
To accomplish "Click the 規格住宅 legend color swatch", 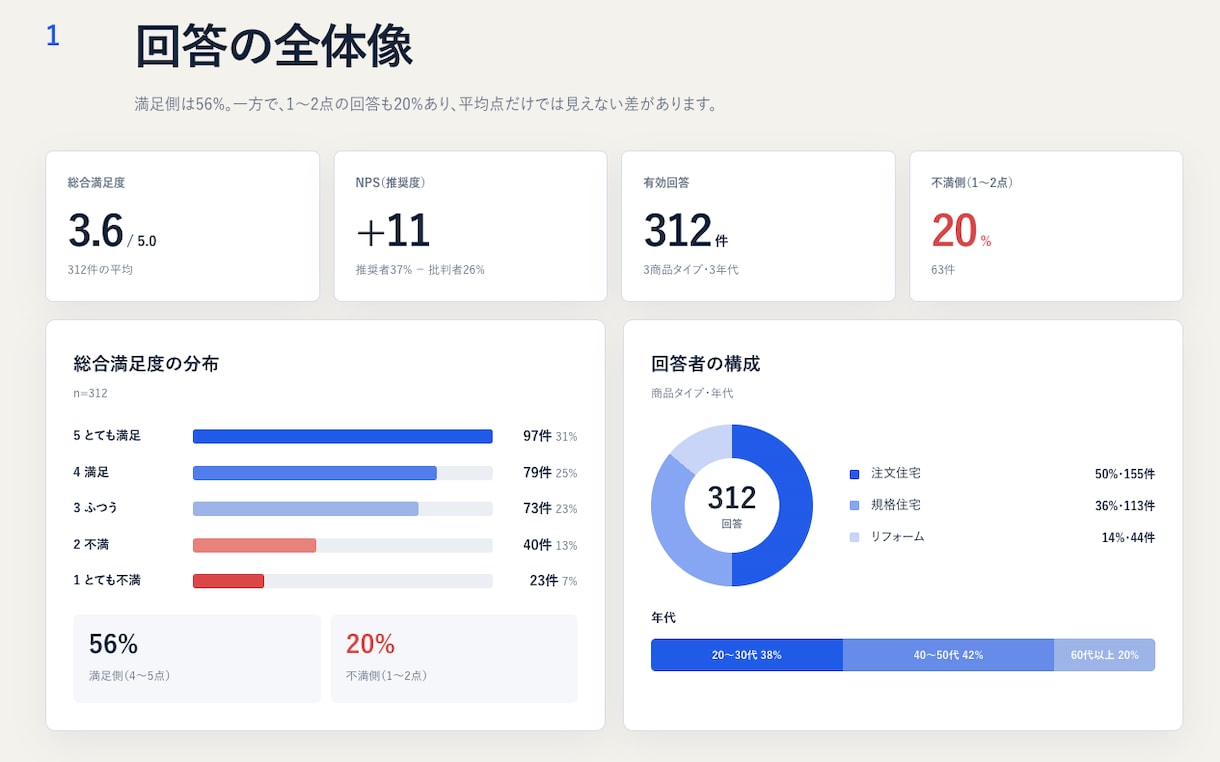I will (x=854, y=506).
